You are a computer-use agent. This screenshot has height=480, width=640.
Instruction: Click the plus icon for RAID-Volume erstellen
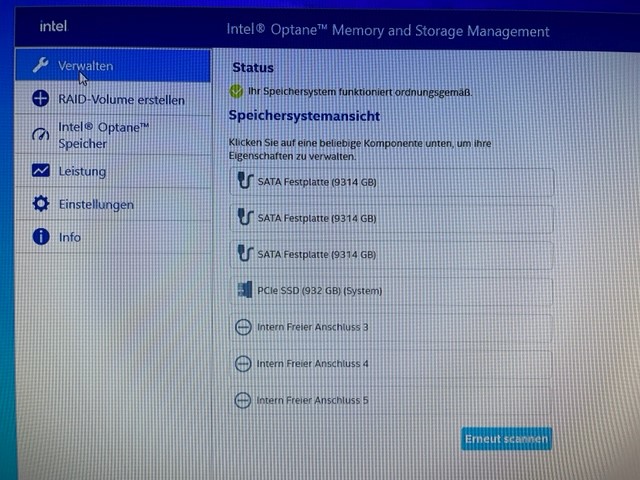pos(40,98)
